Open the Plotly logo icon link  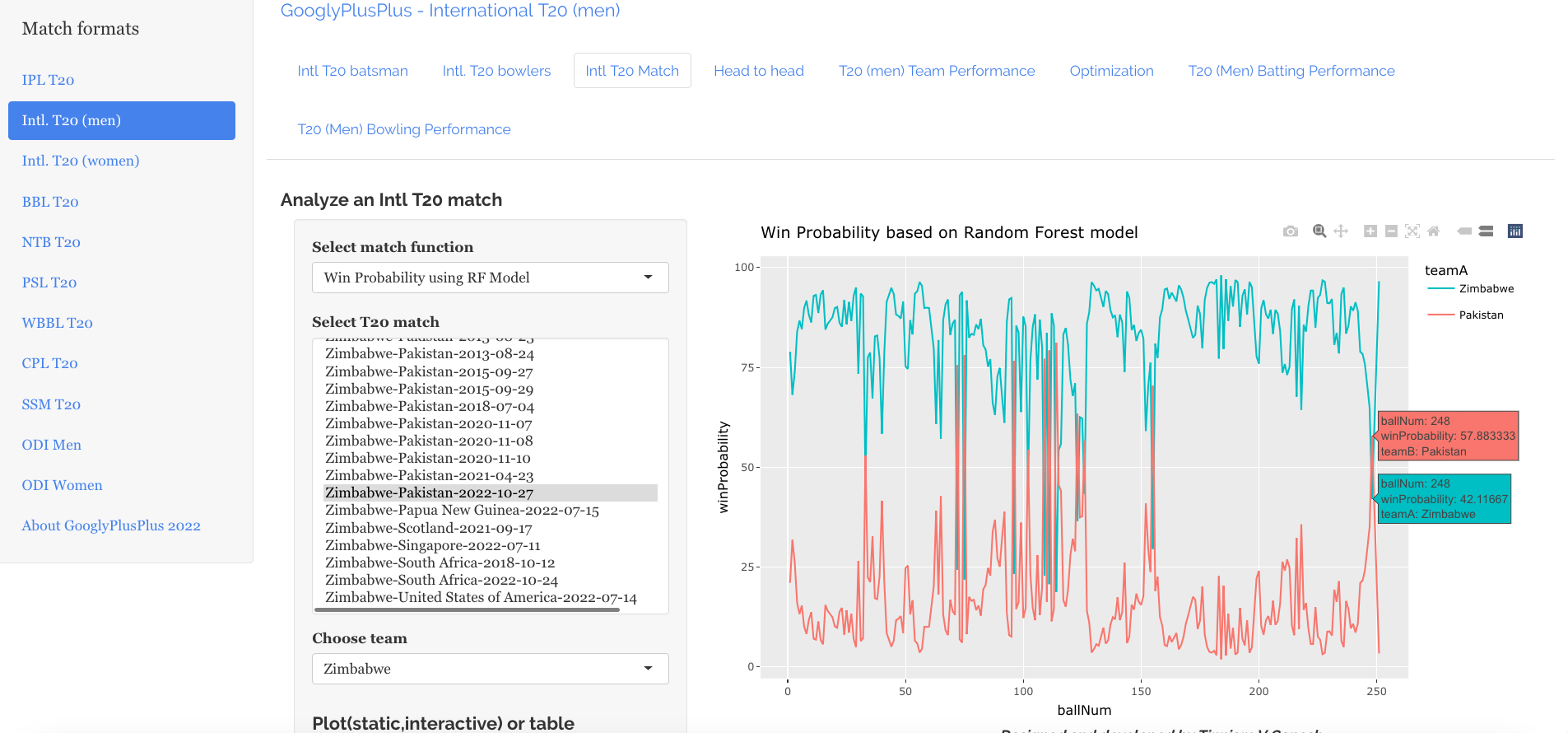pos(1514,231)
